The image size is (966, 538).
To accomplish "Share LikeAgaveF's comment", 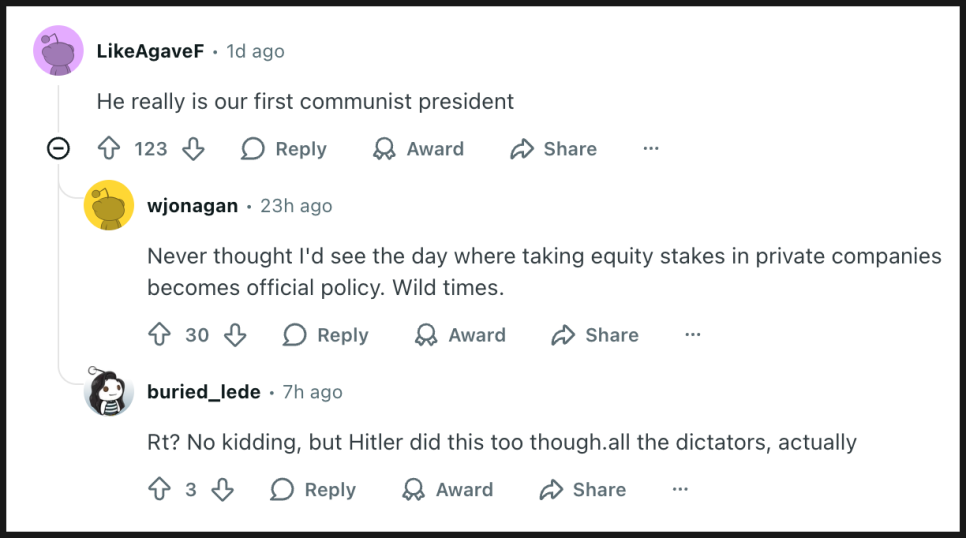I will tap(553, 149).
